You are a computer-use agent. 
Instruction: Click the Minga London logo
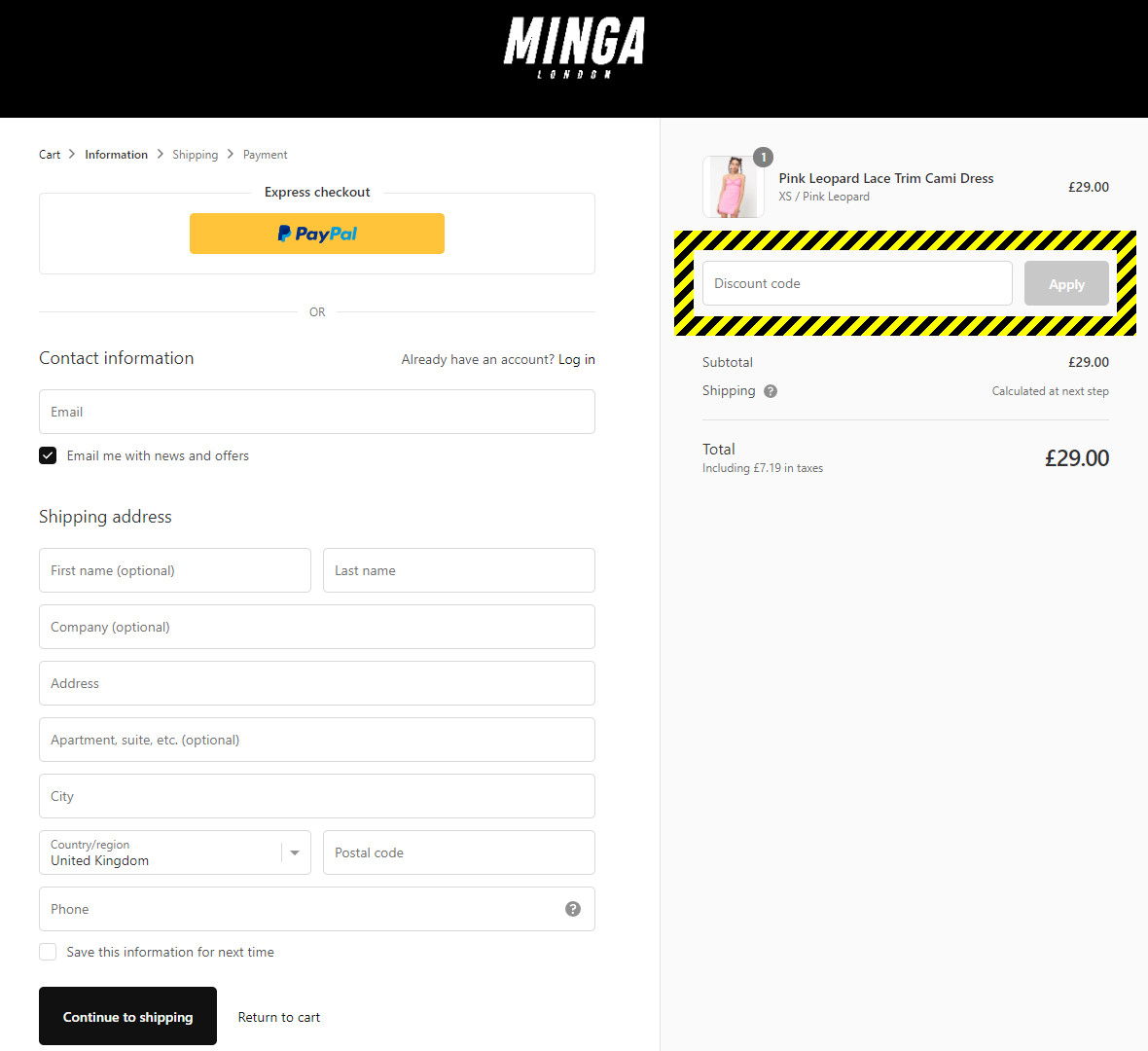(573, 47)
